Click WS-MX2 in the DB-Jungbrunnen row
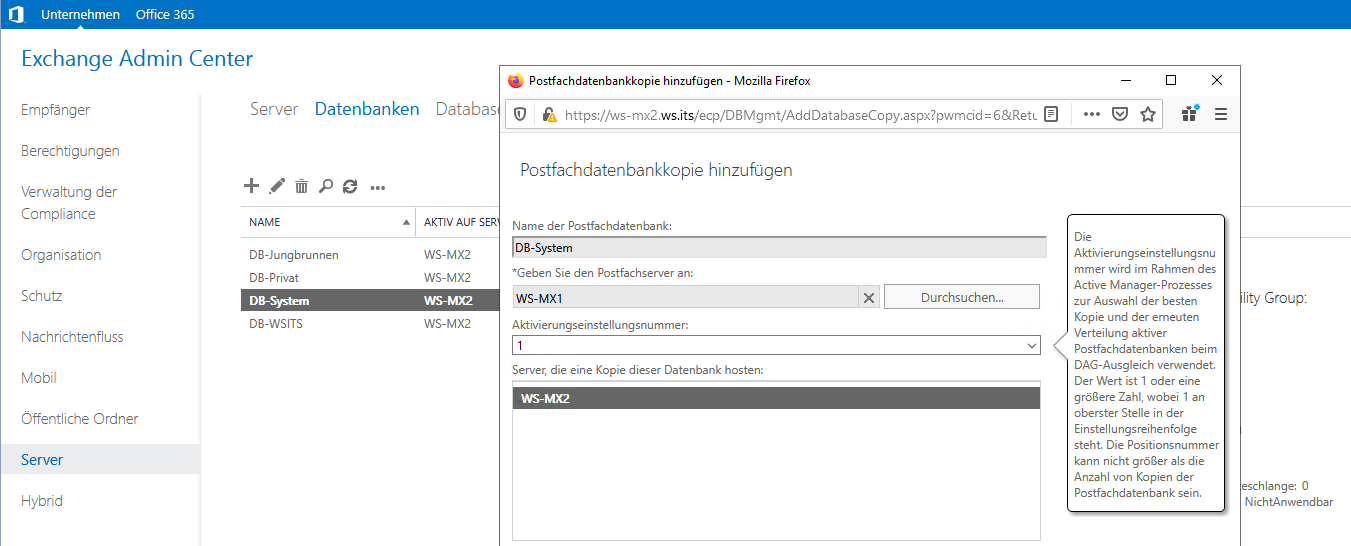Image resolution: width=1351 pixels, height=546 pixels. (447, 255)
